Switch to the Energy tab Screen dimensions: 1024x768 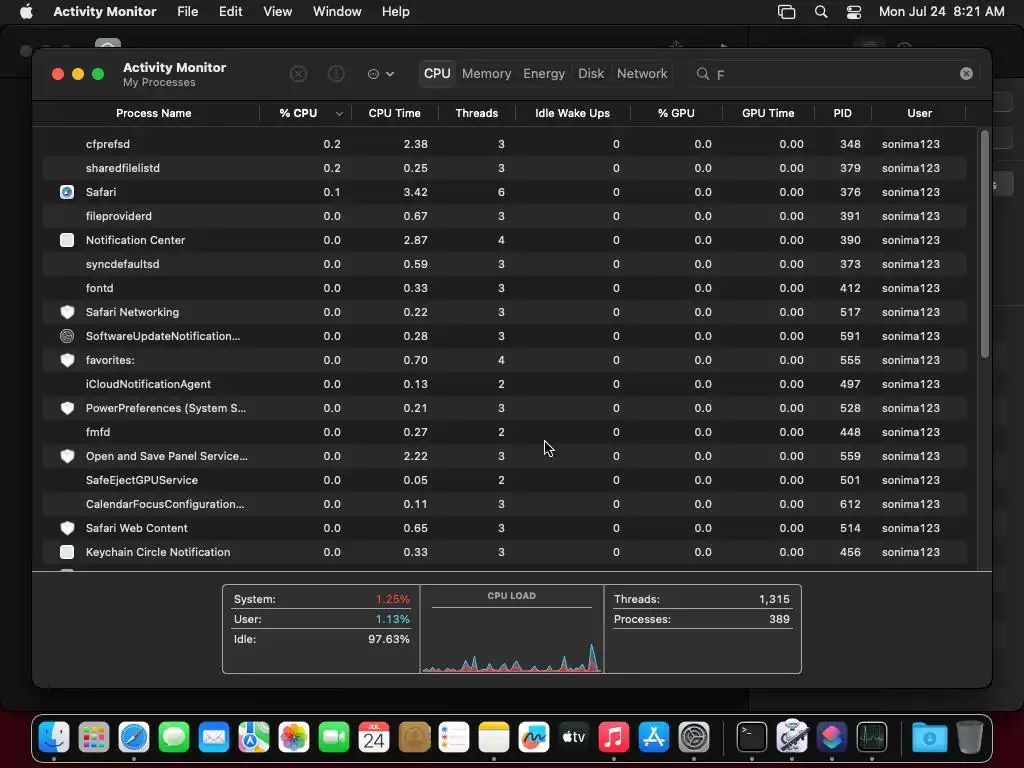[x=543, y=74]
